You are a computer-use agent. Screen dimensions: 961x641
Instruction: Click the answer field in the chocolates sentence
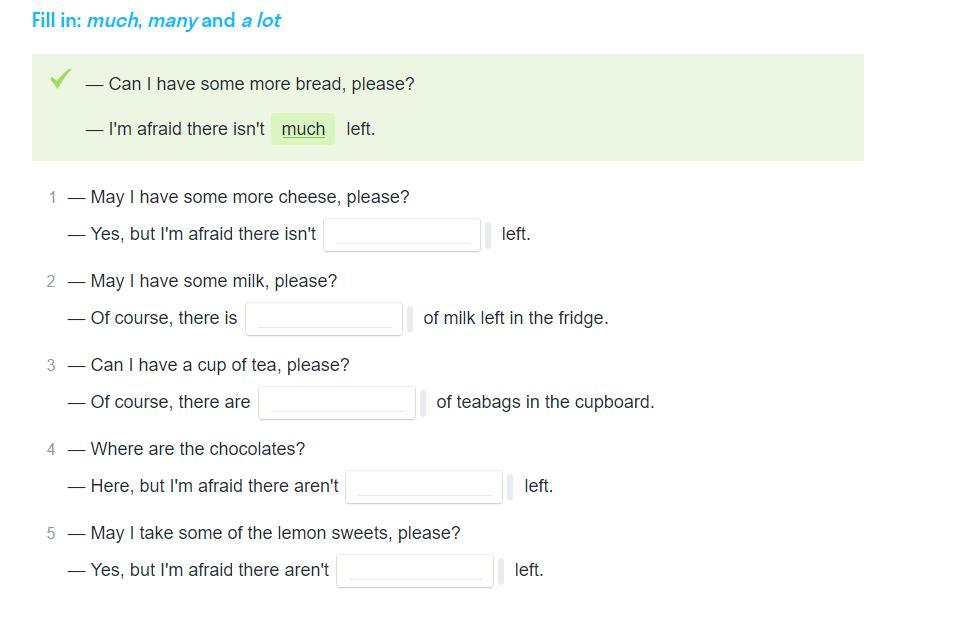point(423,487)
